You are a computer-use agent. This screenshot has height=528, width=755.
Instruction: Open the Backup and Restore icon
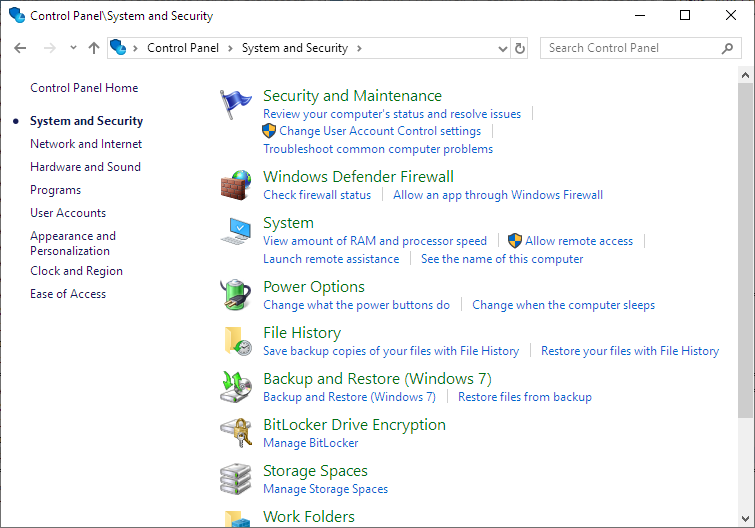coord(236,387)
